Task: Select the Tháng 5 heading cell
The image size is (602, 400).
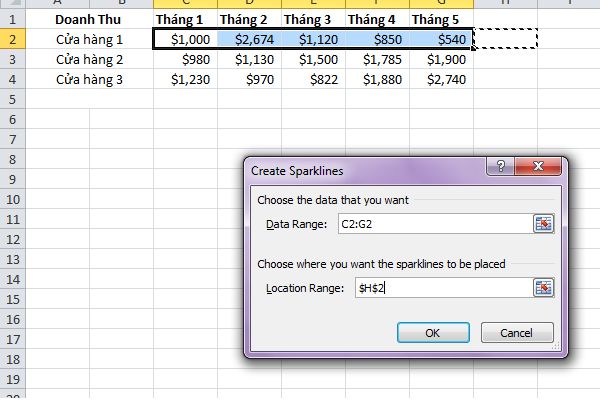Action: coord(441,19)
